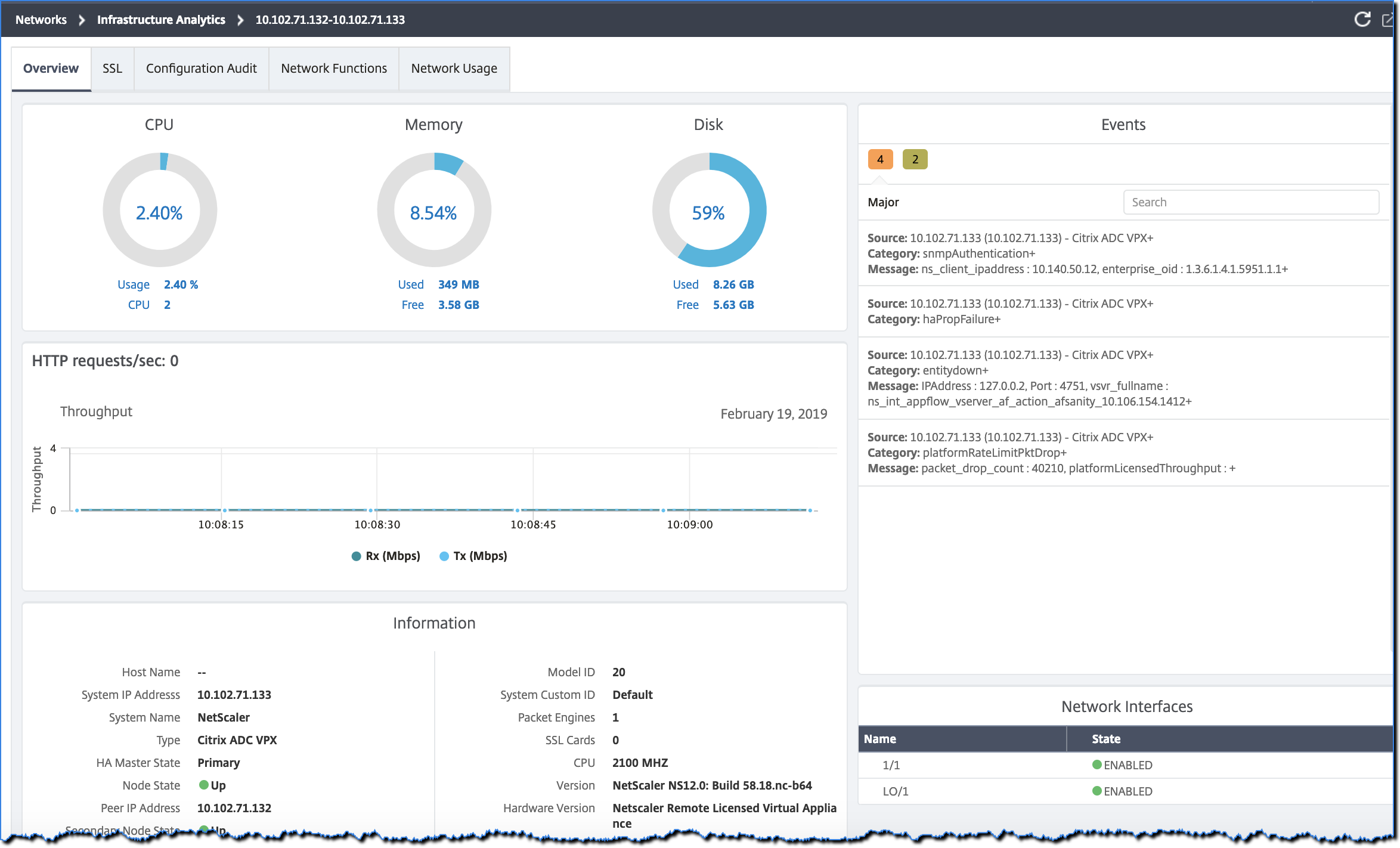Screen dimensions: 1400x848
Task: Click the 10.102.71.132-10.102.71.133 breadcrumb
Action: (330, 20)
